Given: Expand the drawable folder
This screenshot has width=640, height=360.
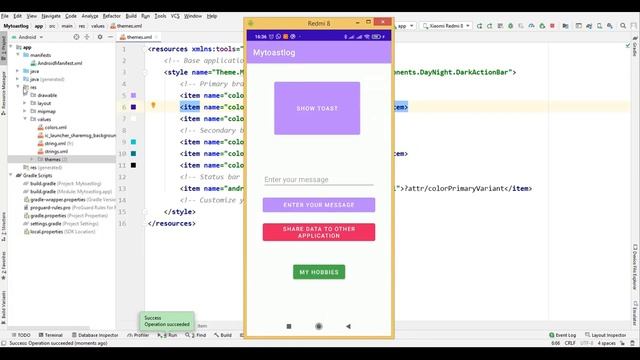Looking at the screenshot, I should coord(25,95).
